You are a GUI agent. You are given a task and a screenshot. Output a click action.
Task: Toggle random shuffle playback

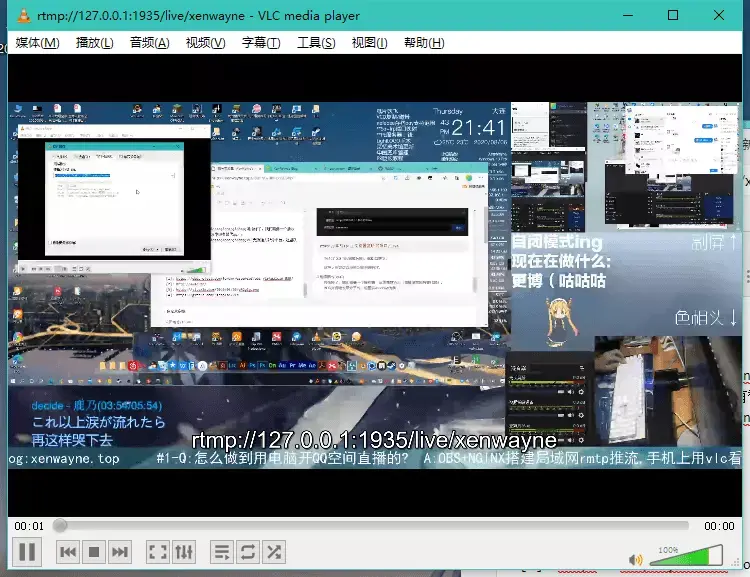[x=274, y=552]
